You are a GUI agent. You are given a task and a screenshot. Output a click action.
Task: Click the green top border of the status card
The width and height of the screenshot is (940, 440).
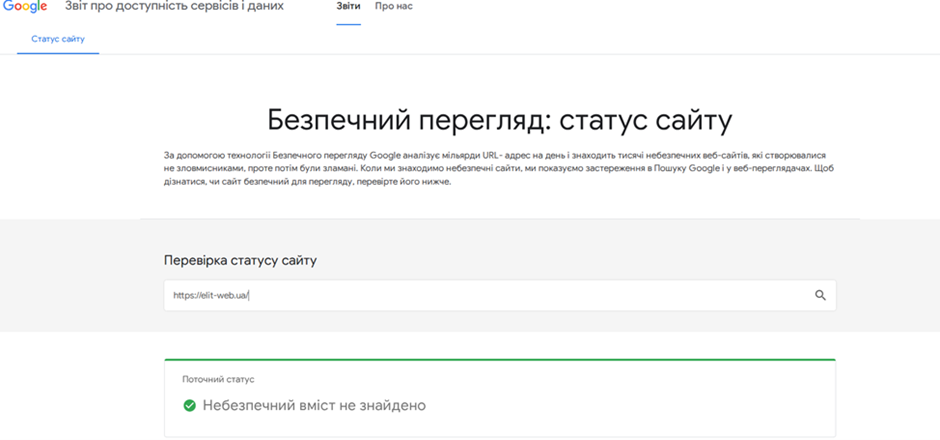tap(500, 359)
